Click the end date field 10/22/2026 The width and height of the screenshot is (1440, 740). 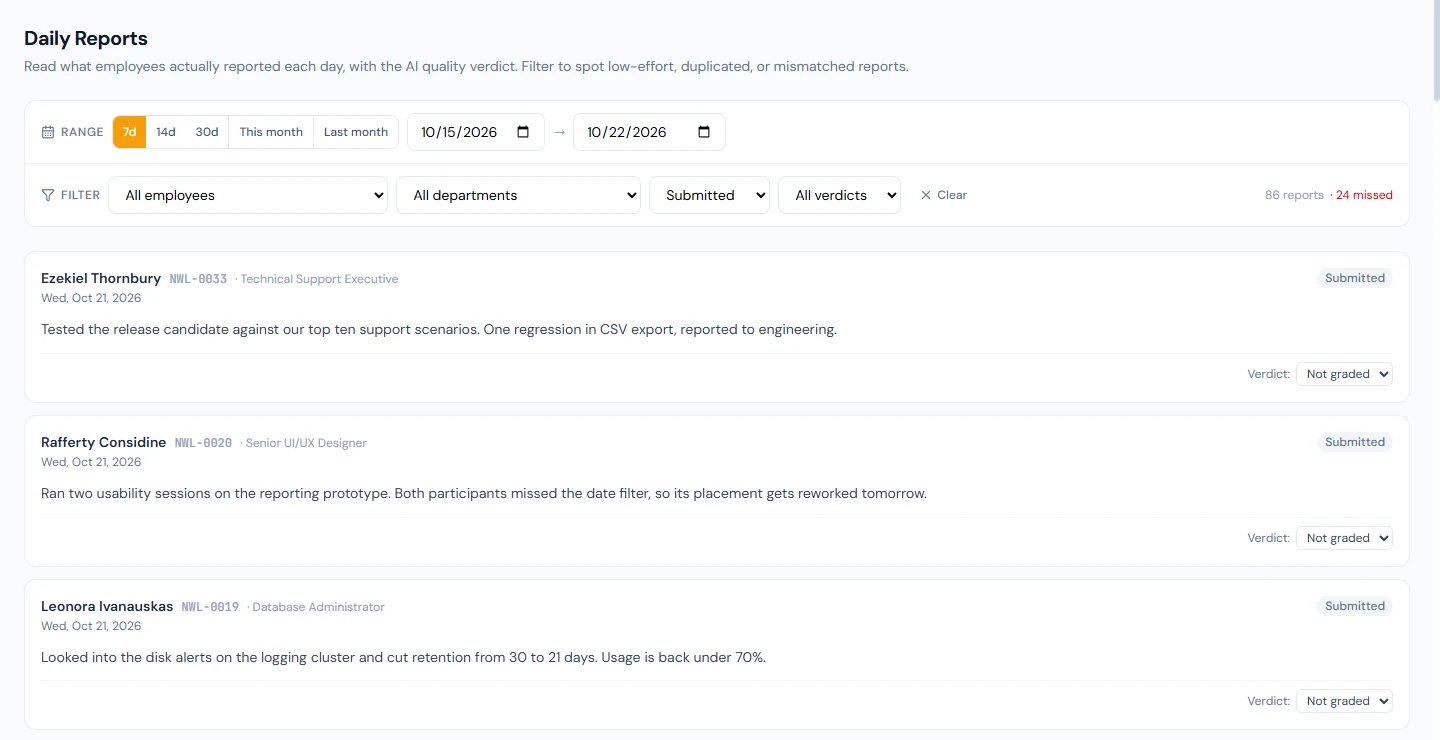pos(649,132)
